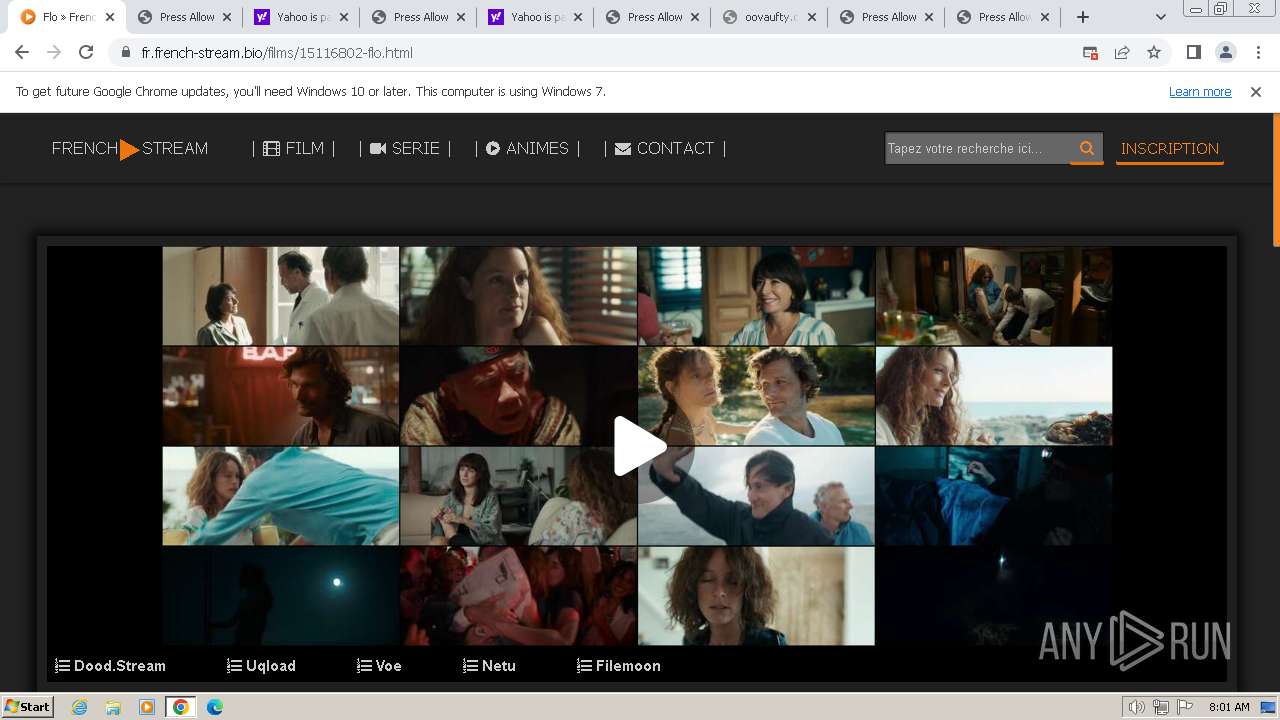Open the ANIMES menu
1280x720 pixels.
pos(527,148)
